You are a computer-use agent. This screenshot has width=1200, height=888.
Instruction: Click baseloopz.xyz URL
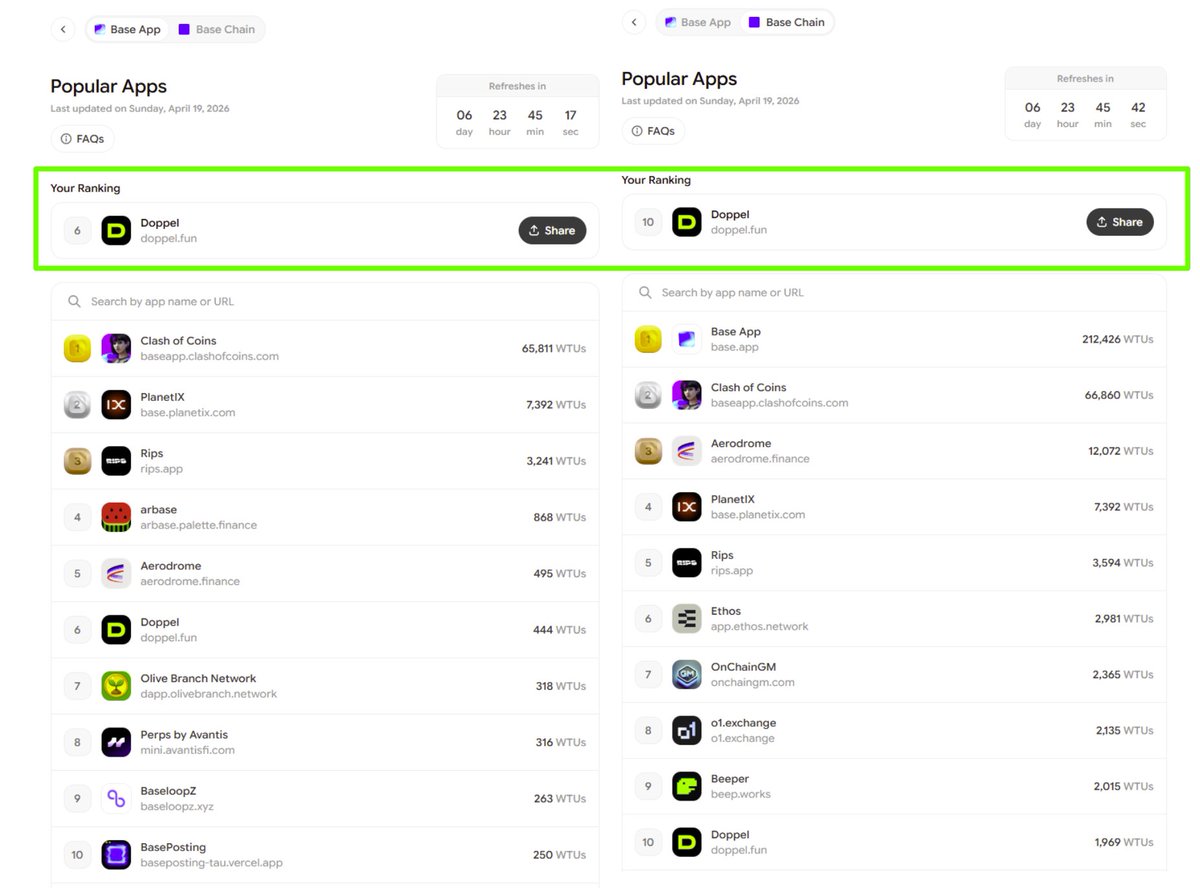(177, 806)
